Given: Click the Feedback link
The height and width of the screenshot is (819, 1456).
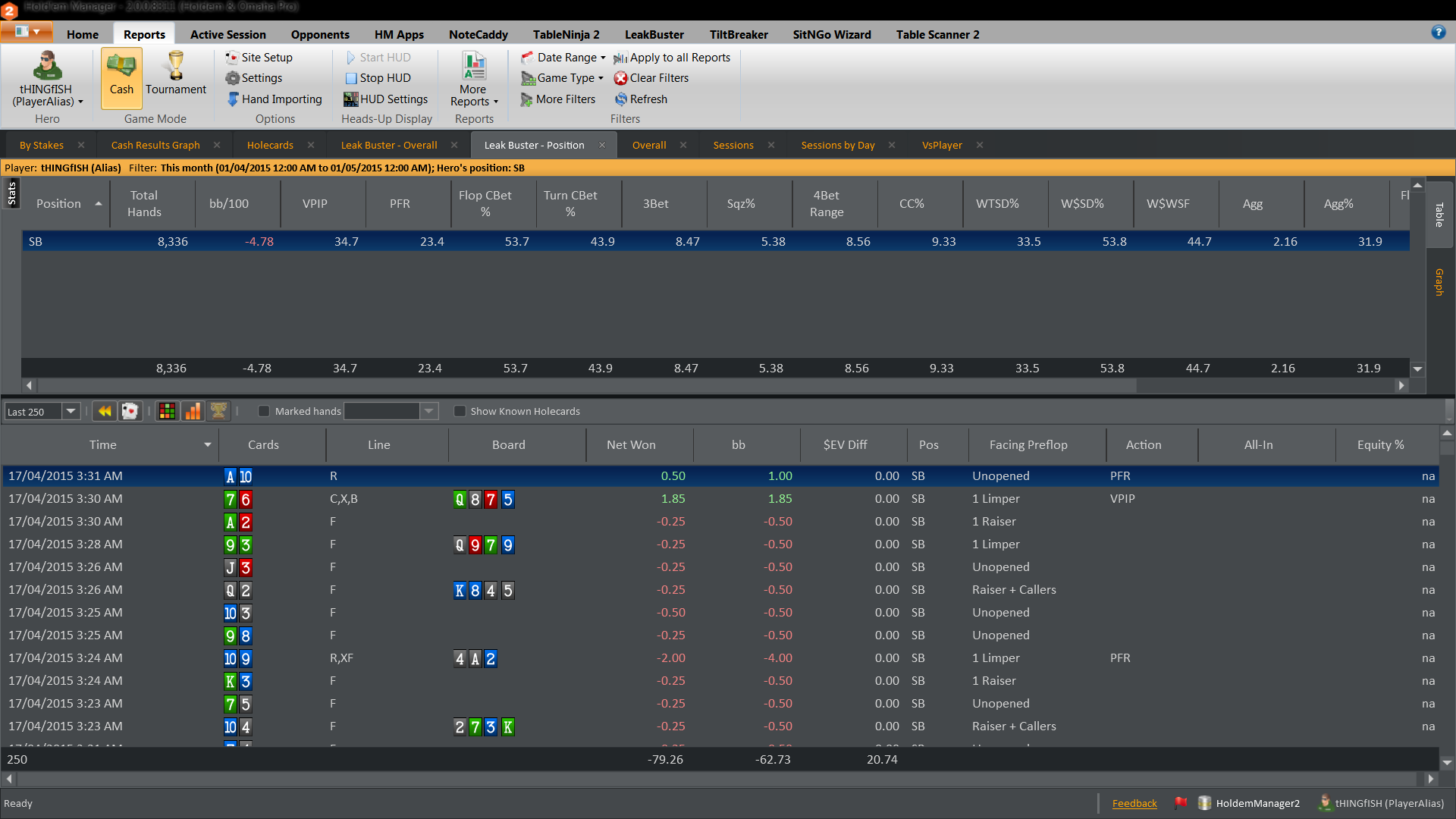Looking at the screenshot, I should pyautogui.click(x=1134, y=804).
